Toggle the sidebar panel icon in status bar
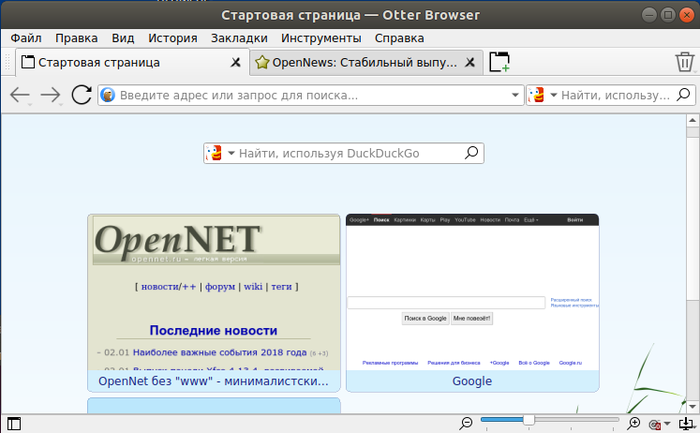700x433 pixels. point(14,423)
